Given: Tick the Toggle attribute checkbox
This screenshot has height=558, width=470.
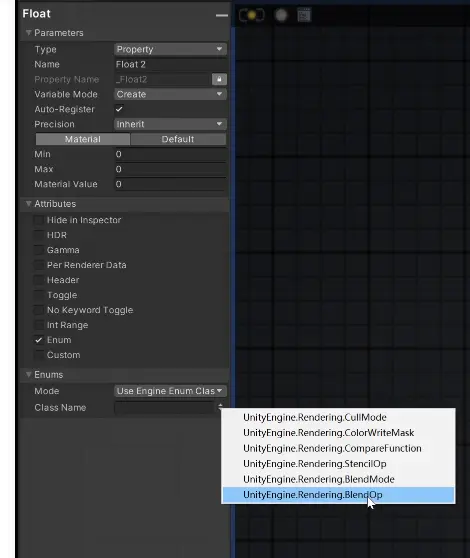Looking at the screenshot, I should (x=38, y=295).
